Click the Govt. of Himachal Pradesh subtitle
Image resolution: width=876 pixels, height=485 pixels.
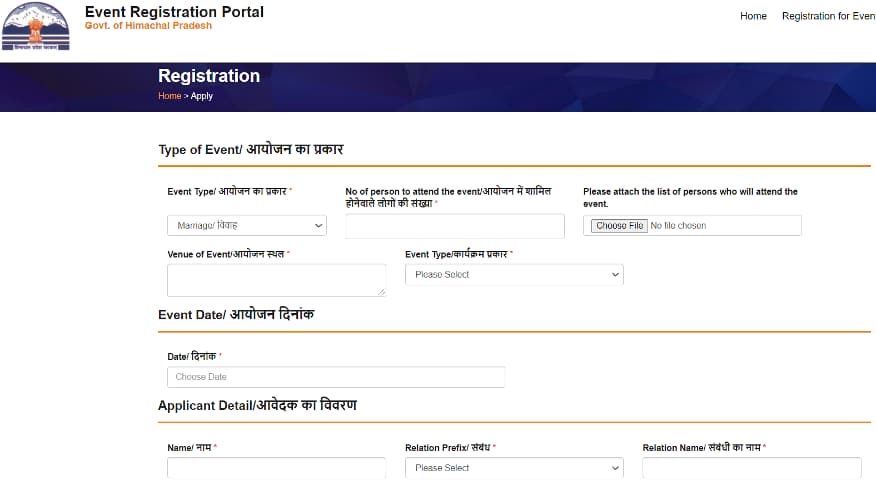pyautogui.click(x=148, y=26)
